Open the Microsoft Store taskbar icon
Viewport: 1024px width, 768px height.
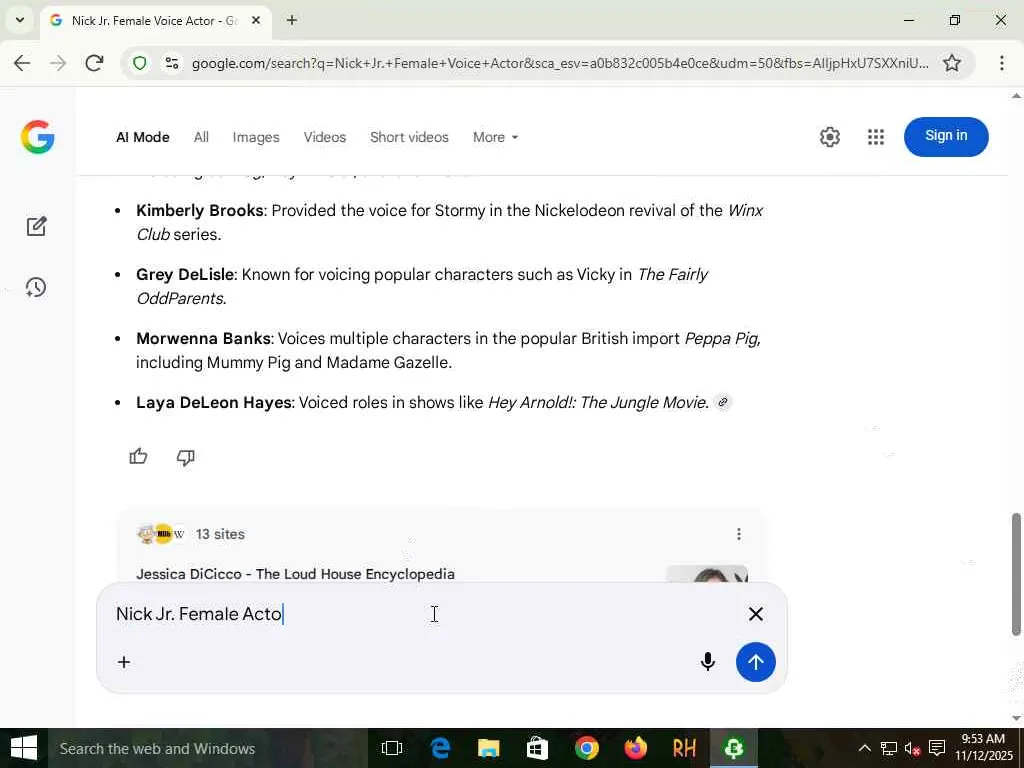[537, 748]
